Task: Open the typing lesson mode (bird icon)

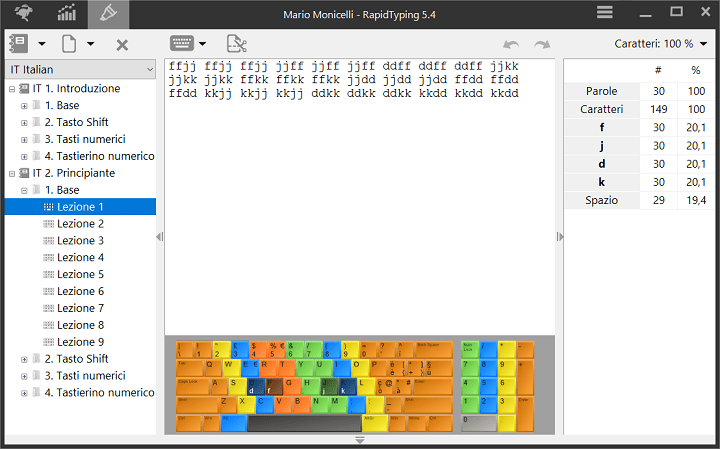Action: pos(22,13)
